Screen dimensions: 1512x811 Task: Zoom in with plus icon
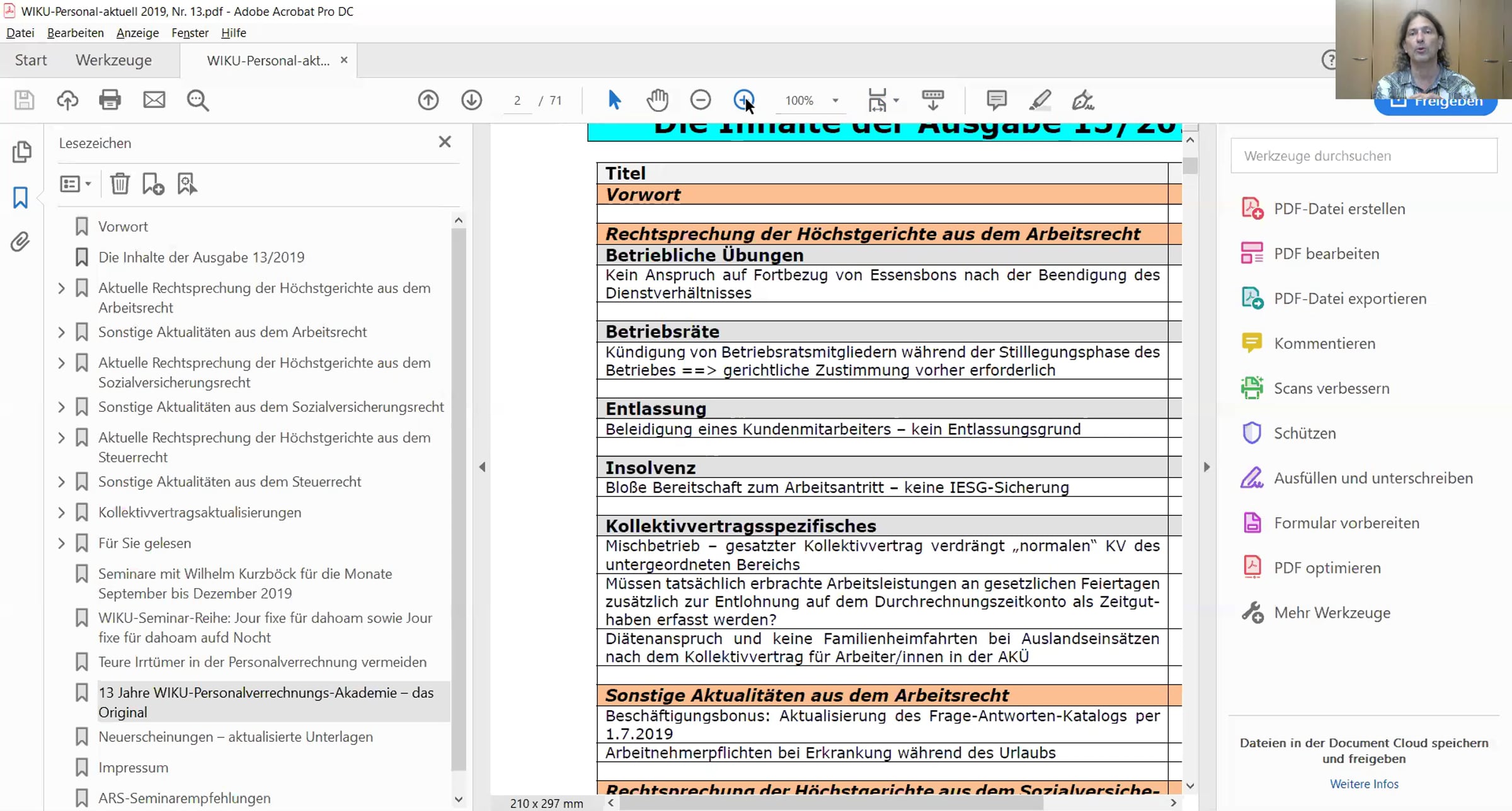tap(744, 100)
